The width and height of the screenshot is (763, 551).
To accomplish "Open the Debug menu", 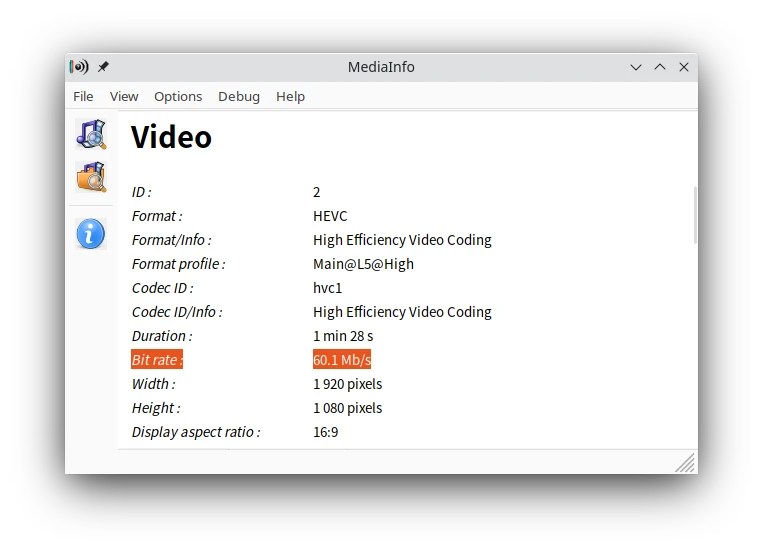I will [x=239, y=96].
